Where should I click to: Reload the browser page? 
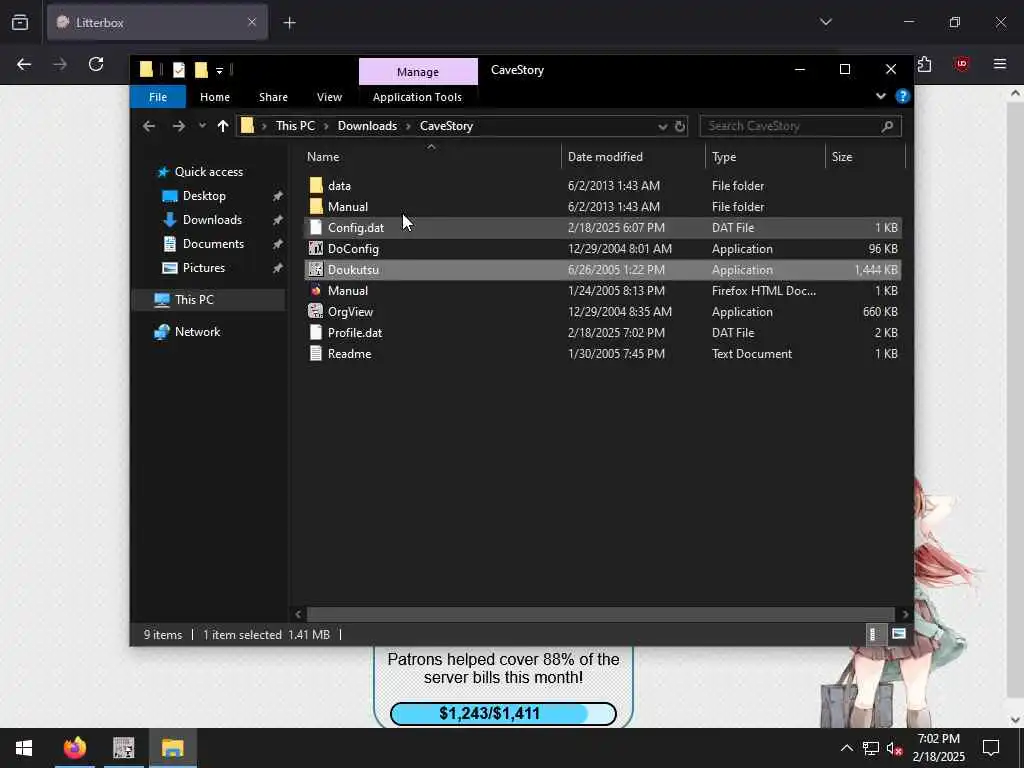pos(96,64)
